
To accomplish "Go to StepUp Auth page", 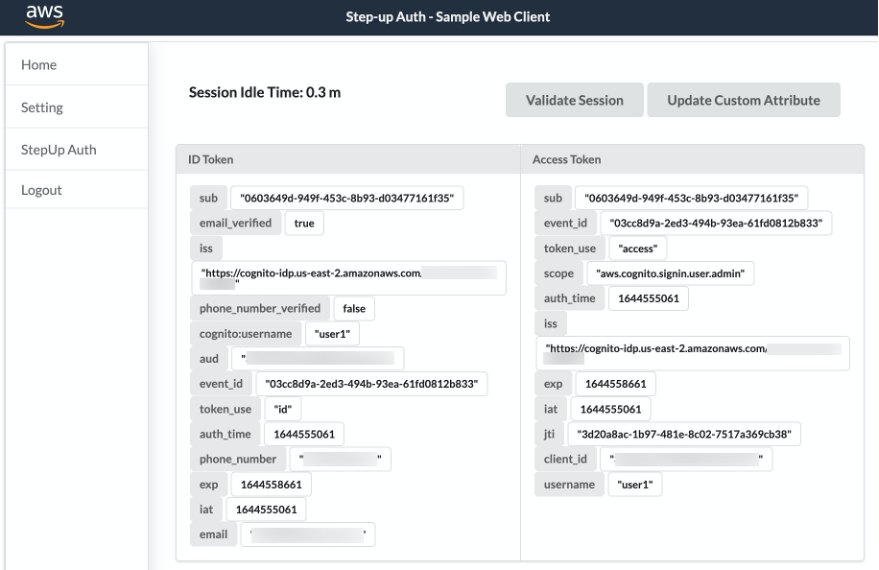I will click(77, 150).
